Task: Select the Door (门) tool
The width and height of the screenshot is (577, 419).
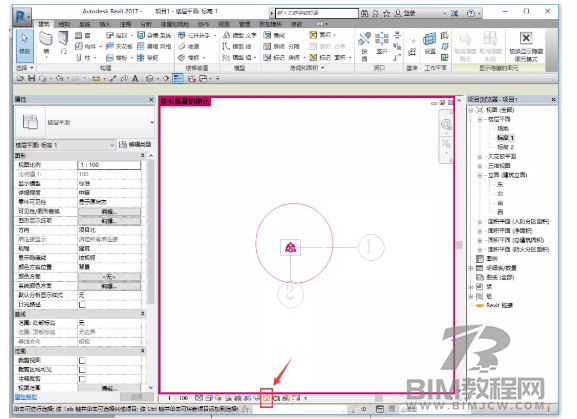Action: click(63, 43)
